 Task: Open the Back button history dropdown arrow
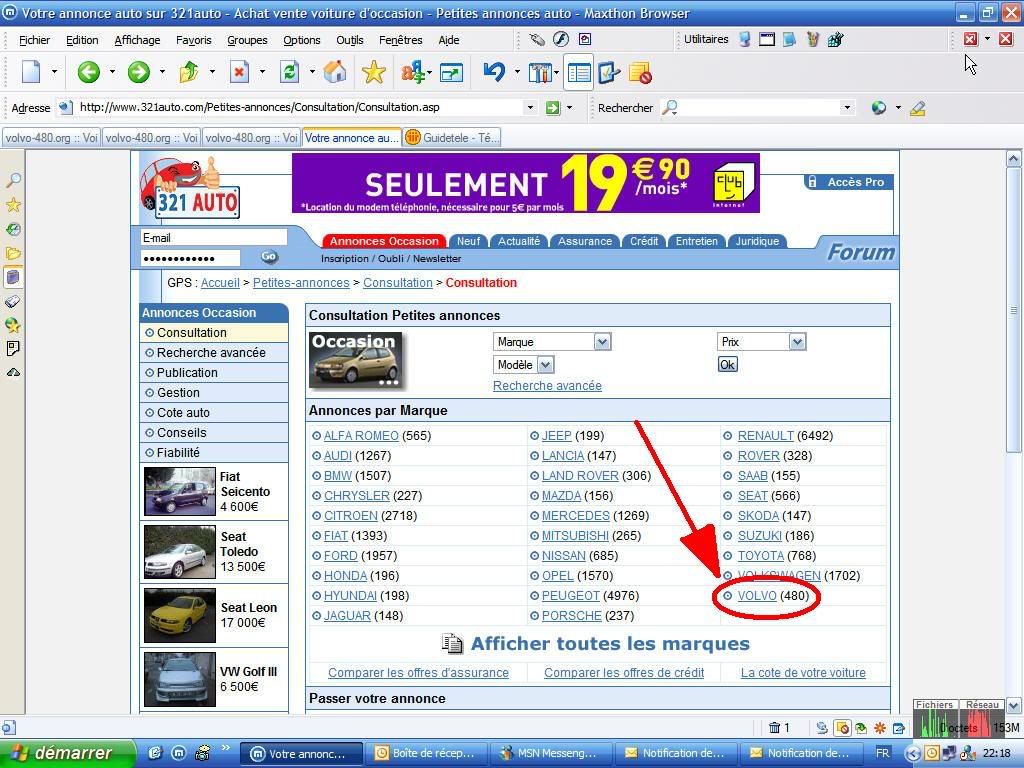coord(112,72)
